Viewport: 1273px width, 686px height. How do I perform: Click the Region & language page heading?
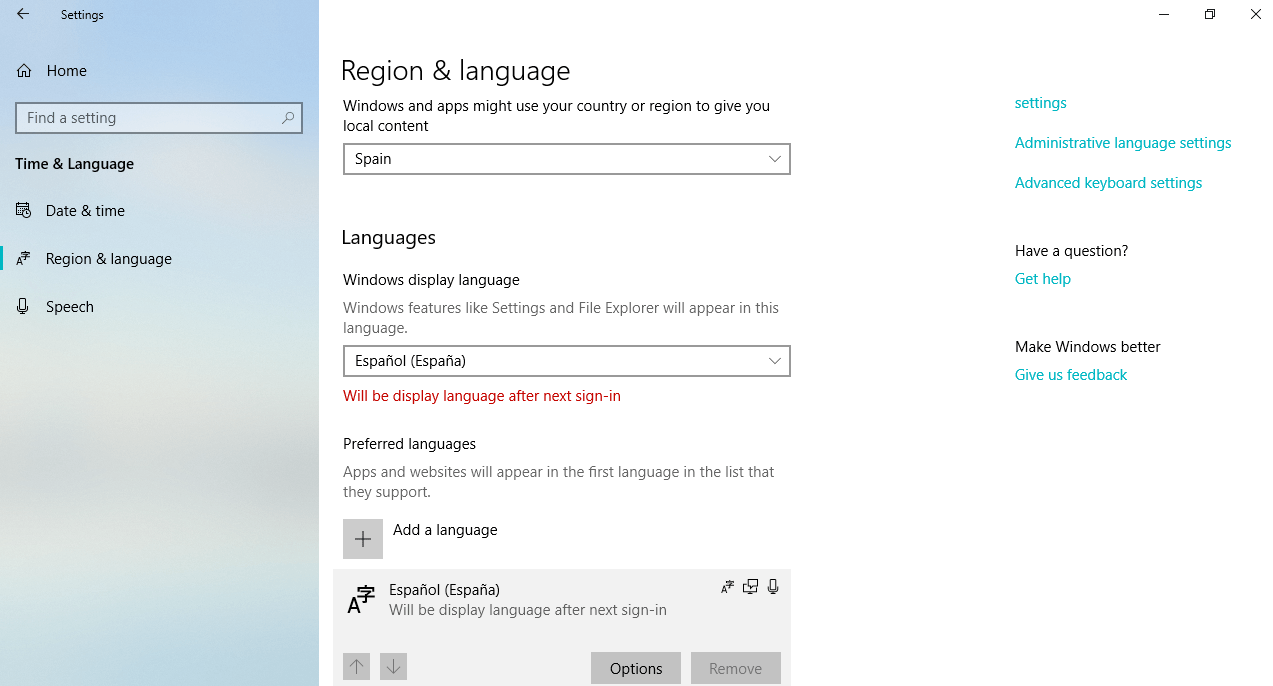coord(455,71)
